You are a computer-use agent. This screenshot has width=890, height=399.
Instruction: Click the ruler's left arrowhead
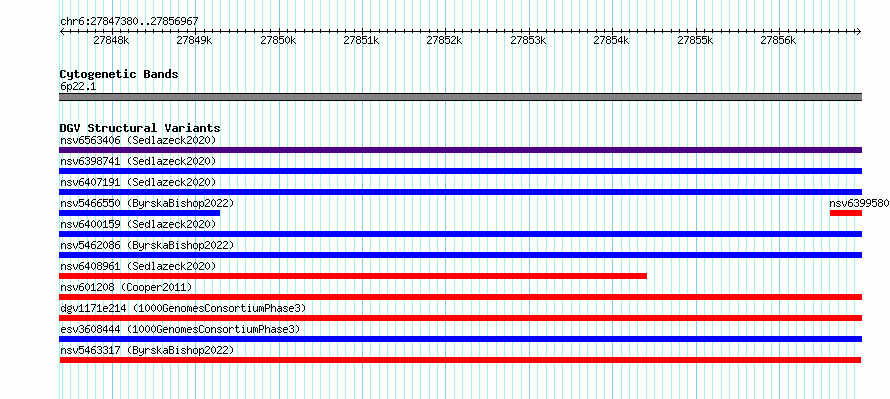[x=62, y=31]
